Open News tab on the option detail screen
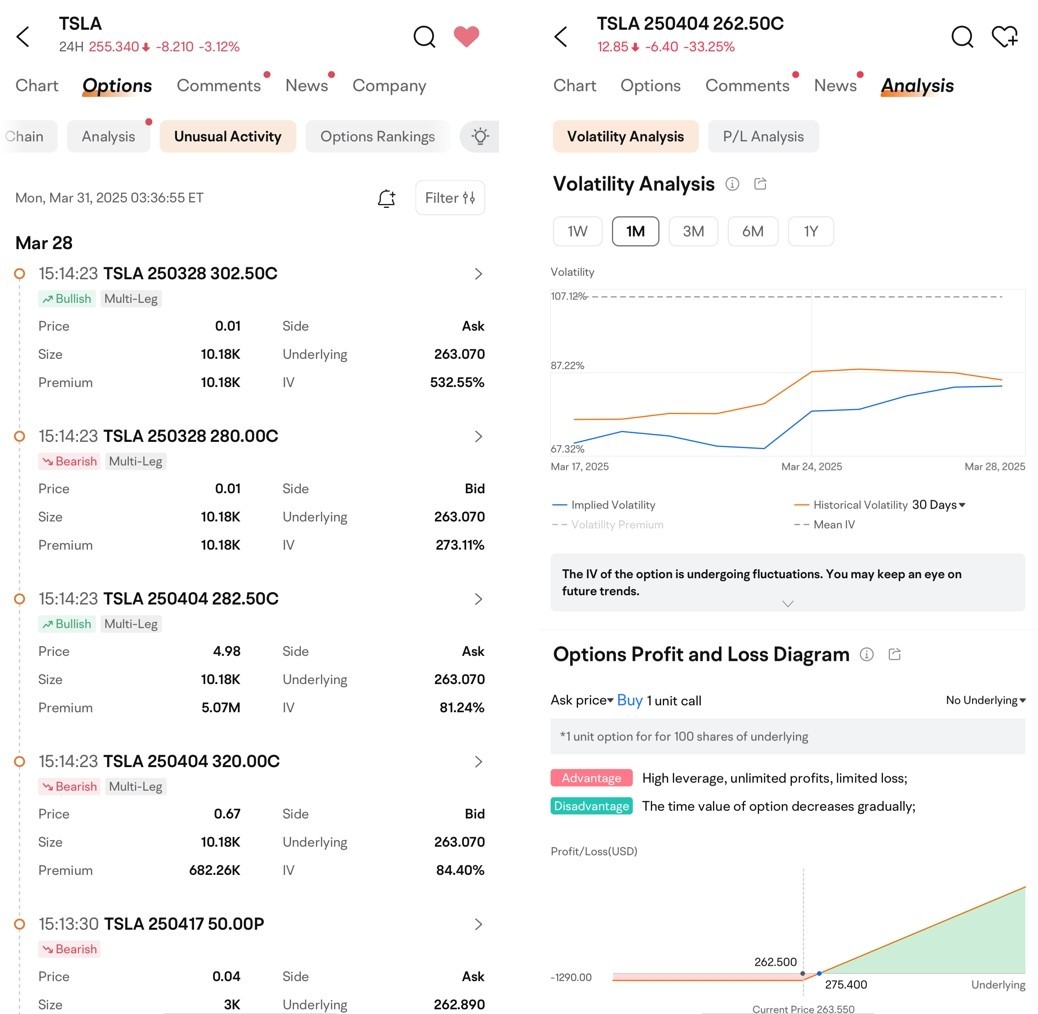Screen dimensions: 1038x1014 click(x=835, y=85)
